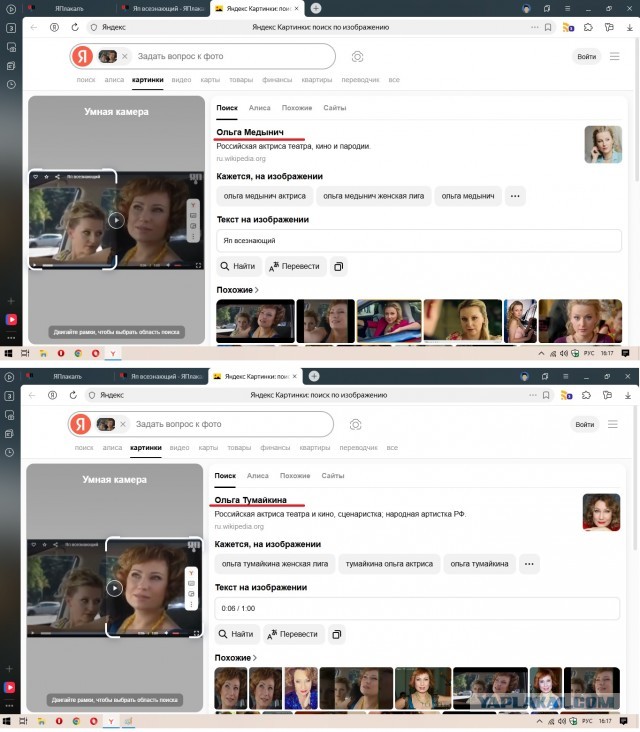Click the Войти button in lower browser window
The height and width of the screenshot is (732, 640).
click(x=584, y=425)
